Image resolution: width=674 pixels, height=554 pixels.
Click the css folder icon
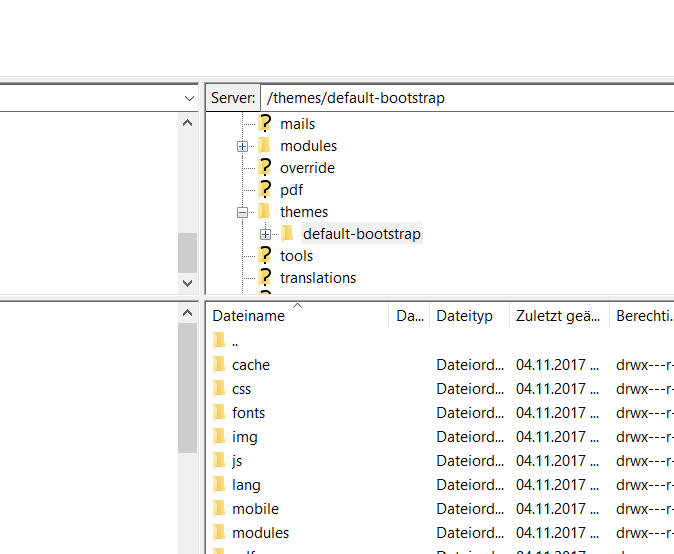point(219,389)
